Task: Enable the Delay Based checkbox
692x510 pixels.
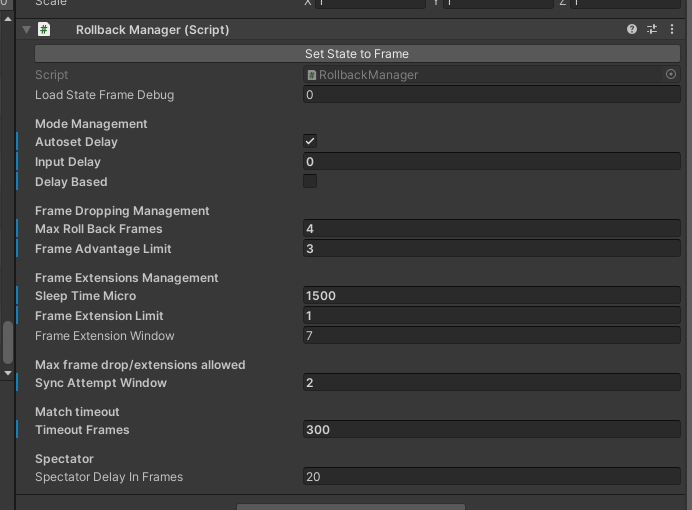Action: [x=310, y=182]
